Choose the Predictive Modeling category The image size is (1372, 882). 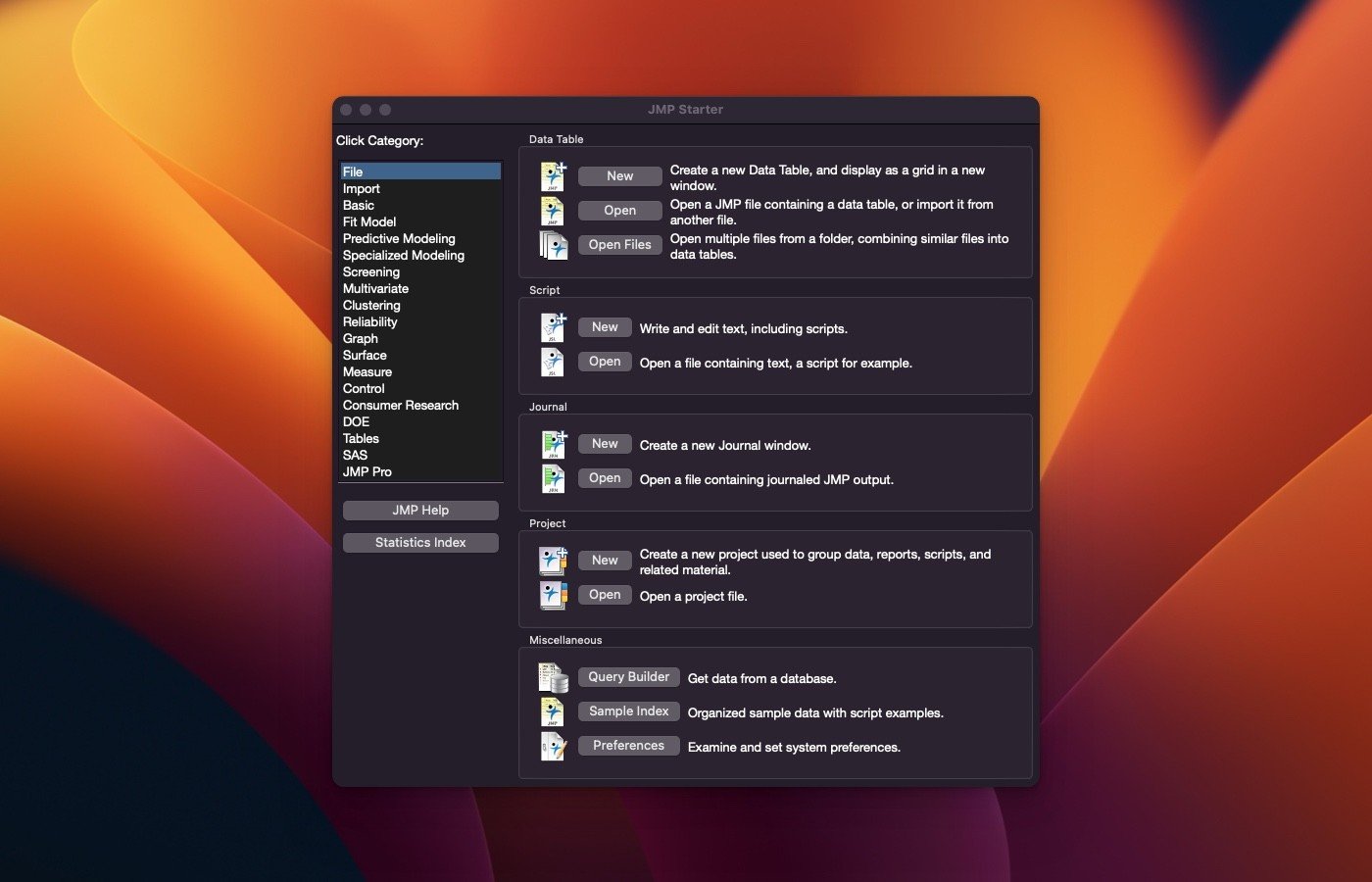tap(399, 239)
